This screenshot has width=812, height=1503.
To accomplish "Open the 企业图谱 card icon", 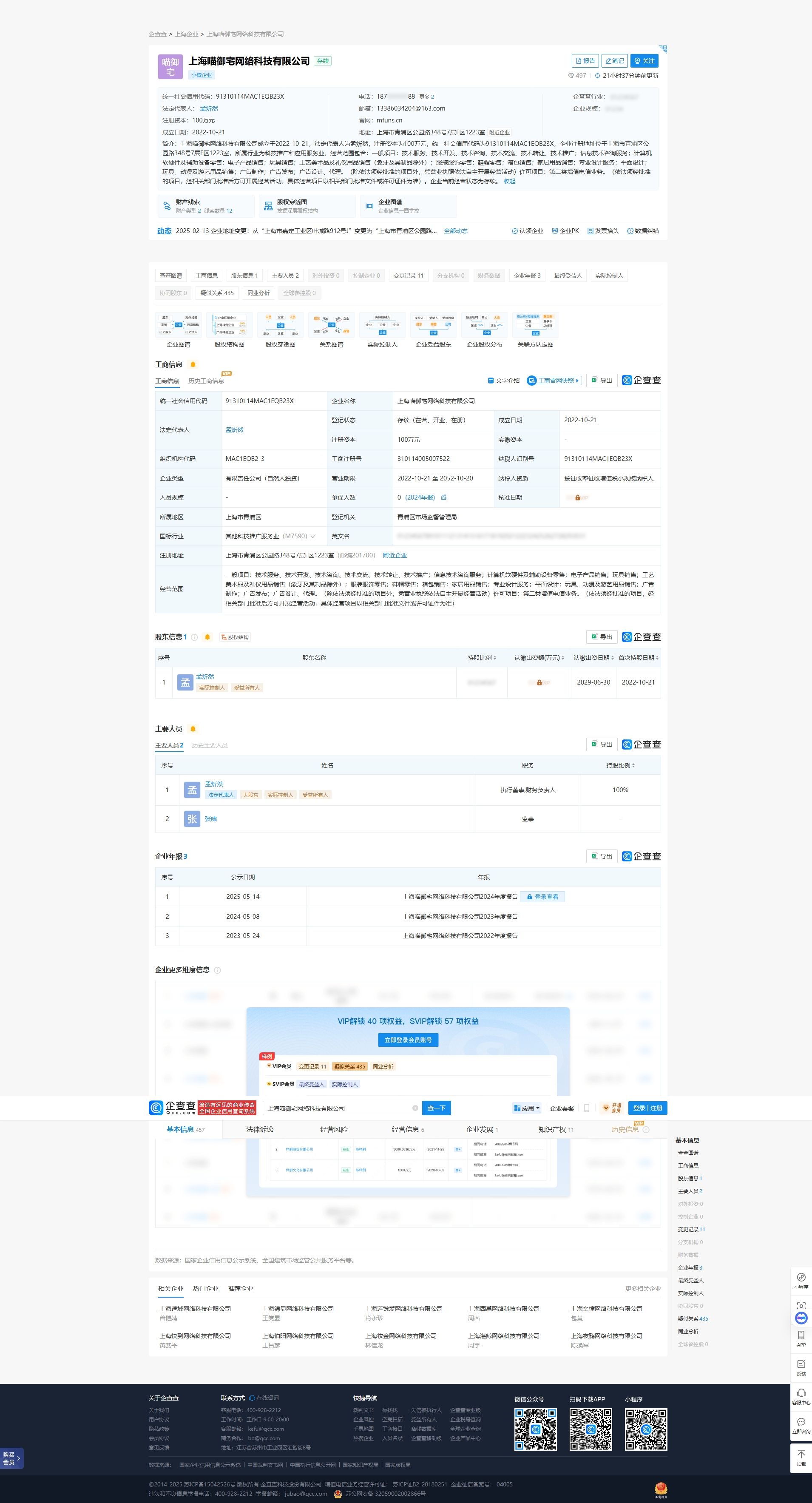I will (x=369, y=206).
